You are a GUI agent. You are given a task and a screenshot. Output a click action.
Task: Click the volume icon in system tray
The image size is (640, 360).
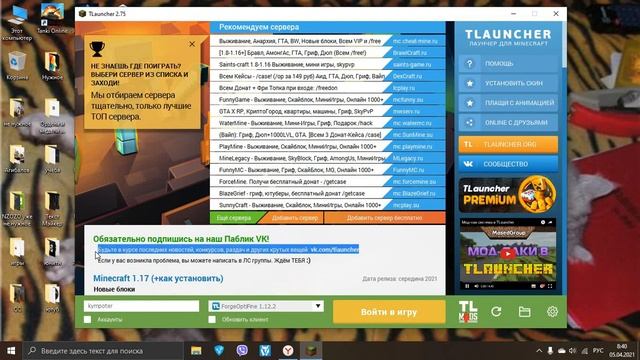[x=573, y=351]
